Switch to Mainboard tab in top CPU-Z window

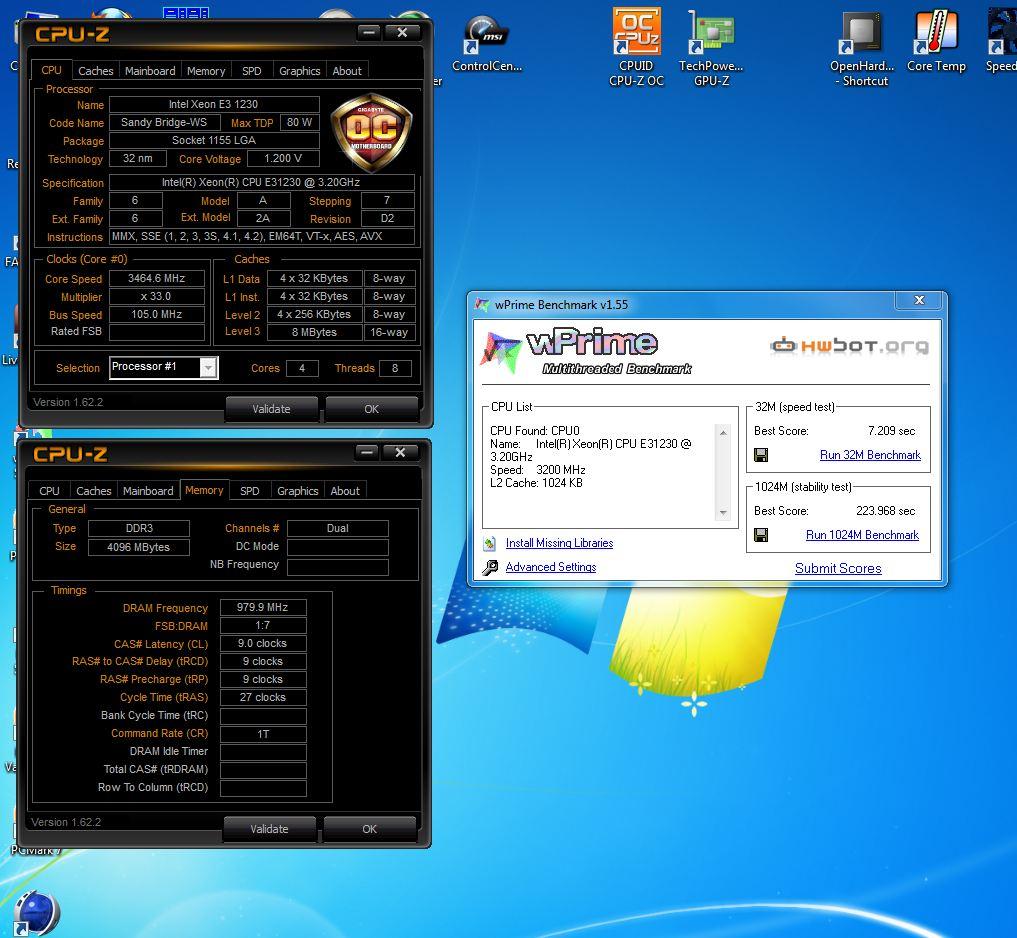(150, 71)
